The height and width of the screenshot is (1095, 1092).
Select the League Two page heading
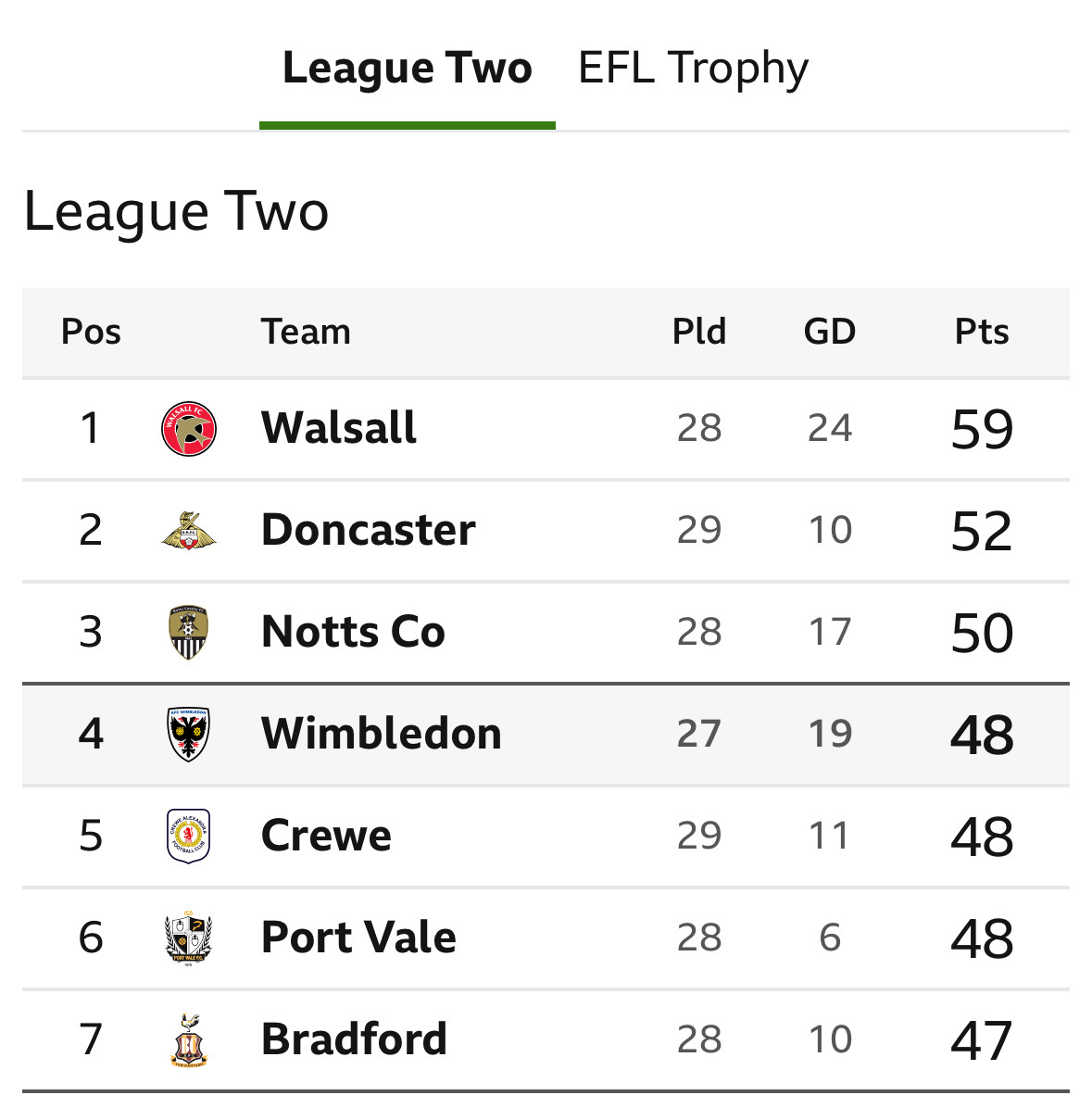pos(176,211)
